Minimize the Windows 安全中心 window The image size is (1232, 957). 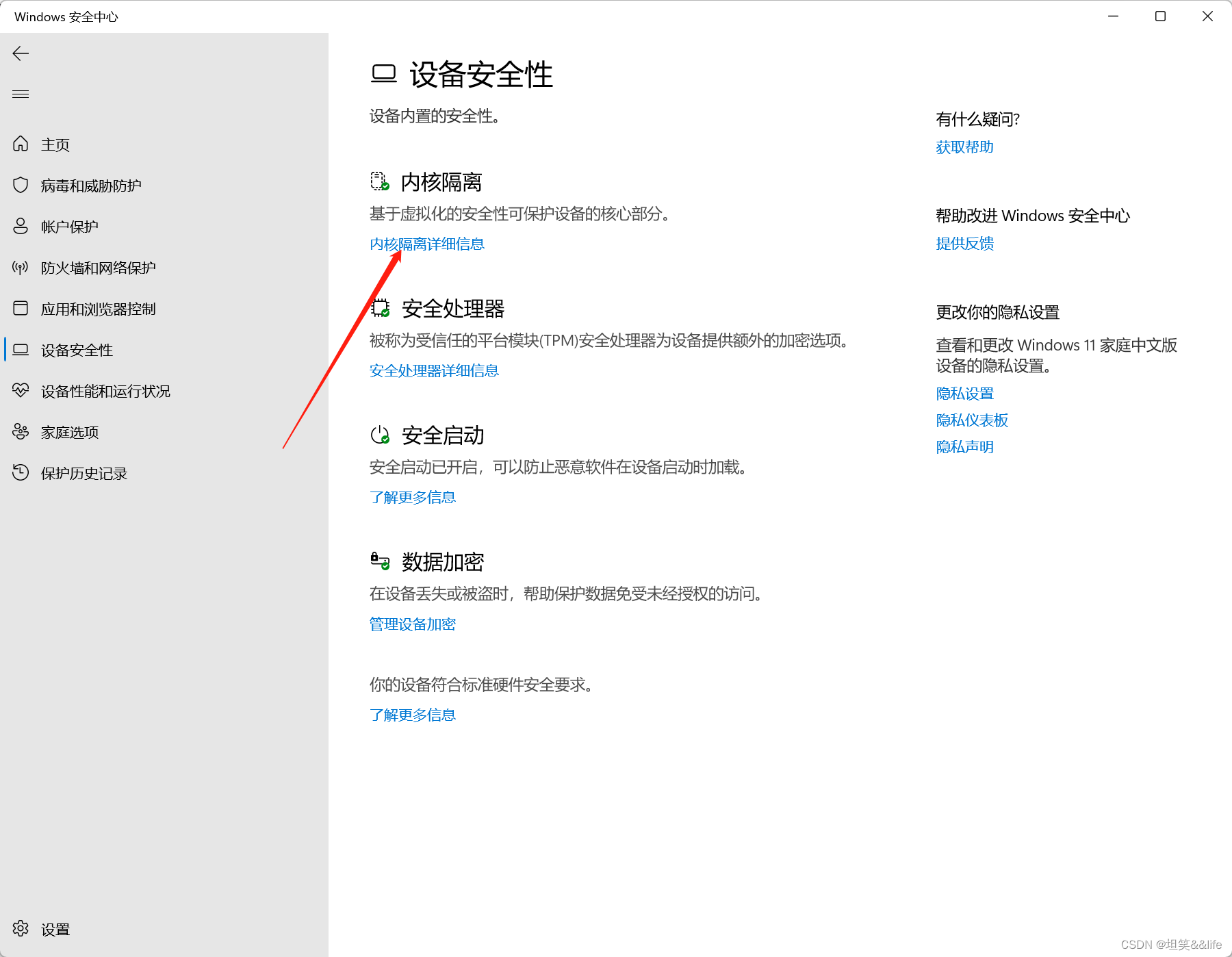pos(1114,16)
